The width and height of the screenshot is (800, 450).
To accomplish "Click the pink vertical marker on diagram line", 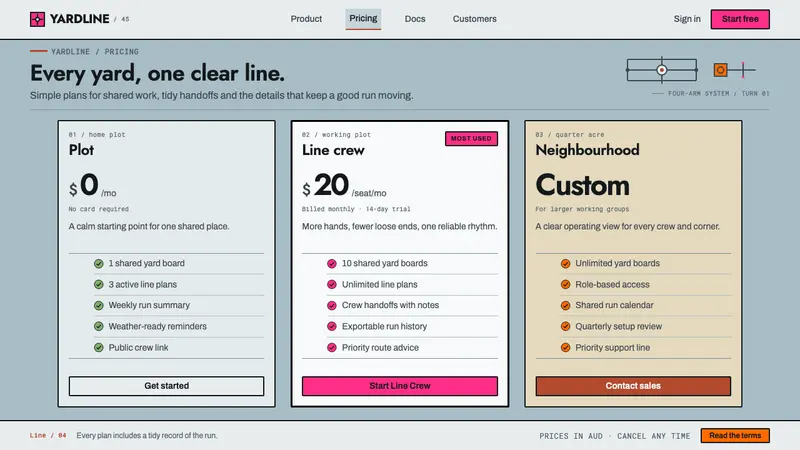I will (x=743, y=70).
